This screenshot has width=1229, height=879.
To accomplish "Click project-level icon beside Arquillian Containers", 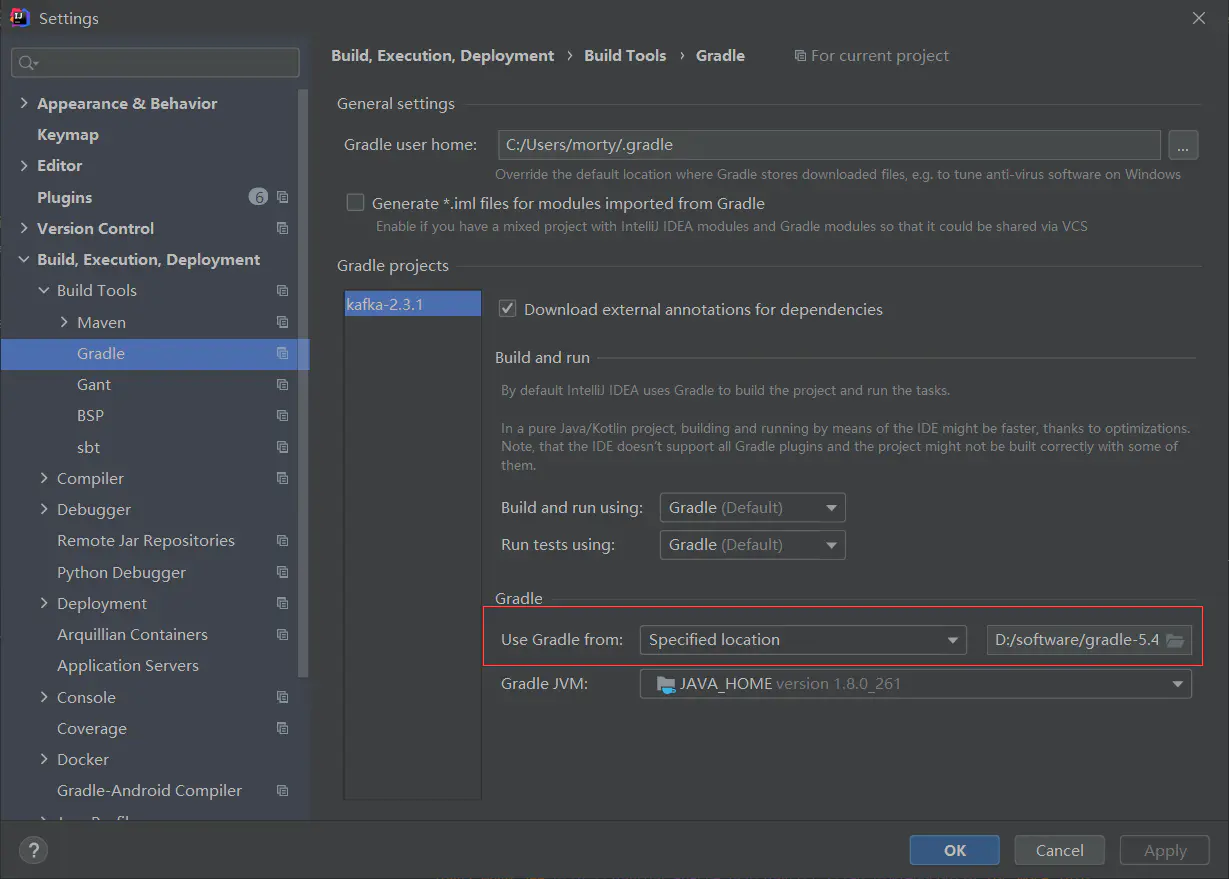I will [283, 634].
